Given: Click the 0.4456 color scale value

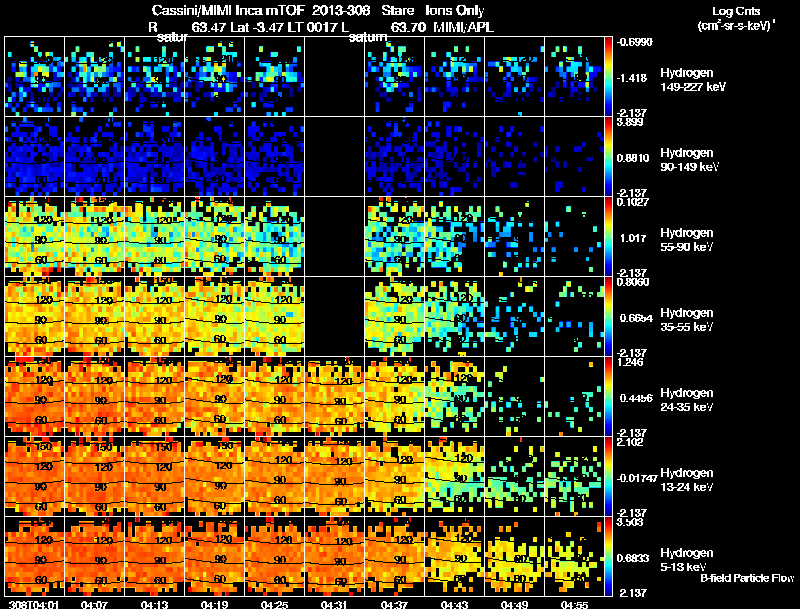Looking at the screenshot, I should [x=636, y=398].
